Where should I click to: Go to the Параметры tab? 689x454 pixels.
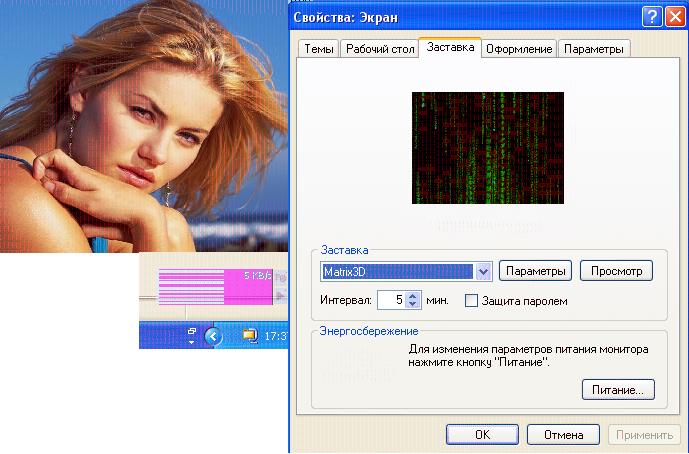[594, 49]
